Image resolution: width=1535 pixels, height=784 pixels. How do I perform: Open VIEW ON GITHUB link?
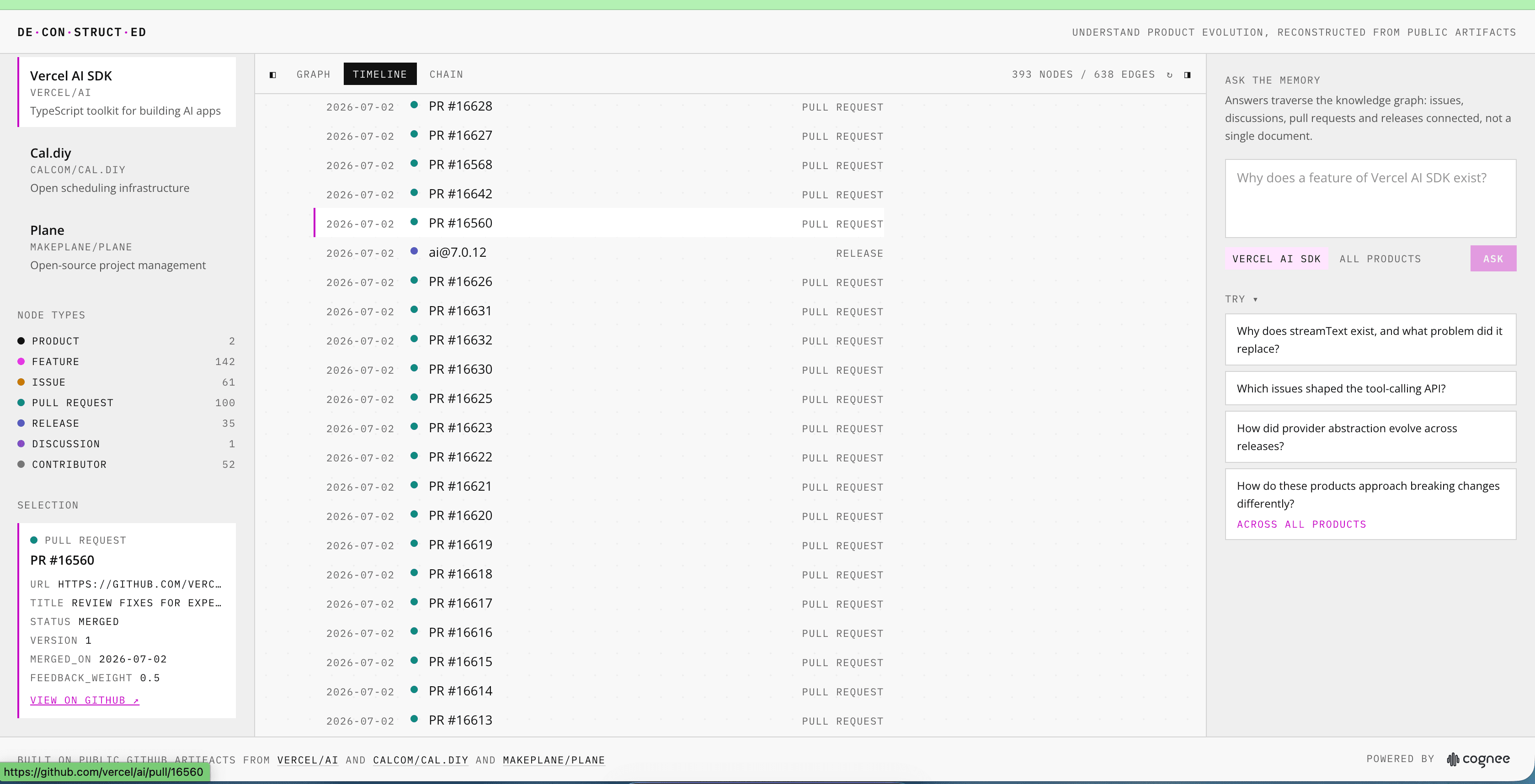point(85,700)
